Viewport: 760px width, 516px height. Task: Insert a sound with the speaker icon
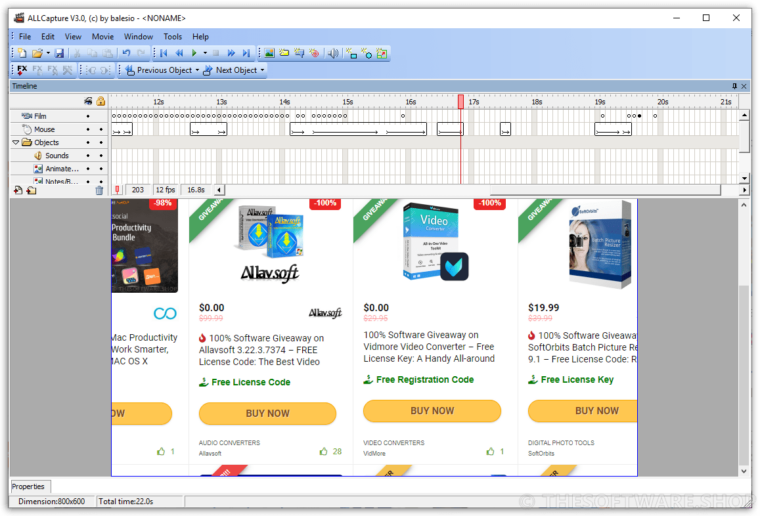pyautogui.click(x=332, y=53)
